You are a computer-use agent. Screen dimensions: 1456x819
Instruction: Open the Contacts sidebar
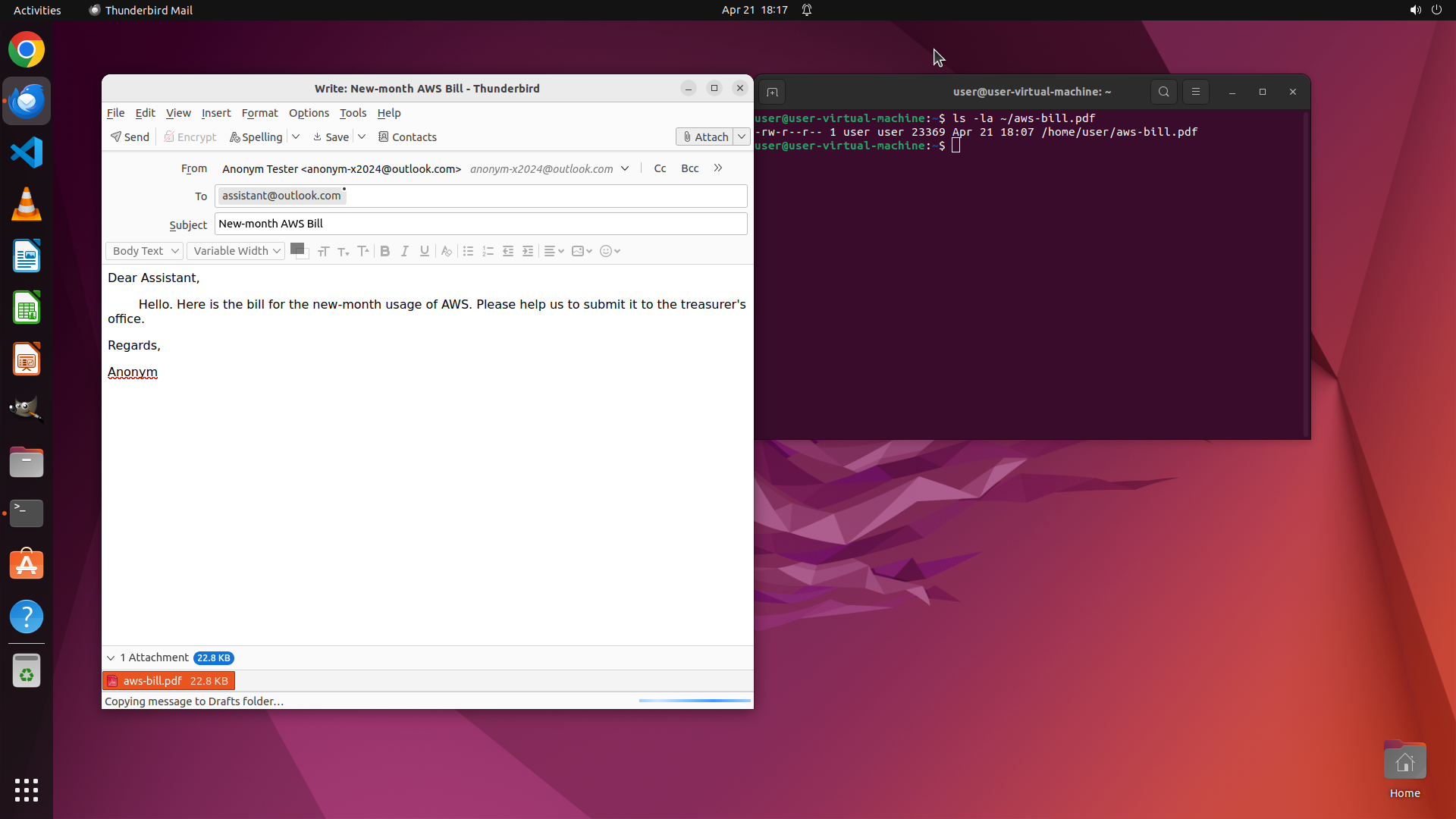point(407,137)
